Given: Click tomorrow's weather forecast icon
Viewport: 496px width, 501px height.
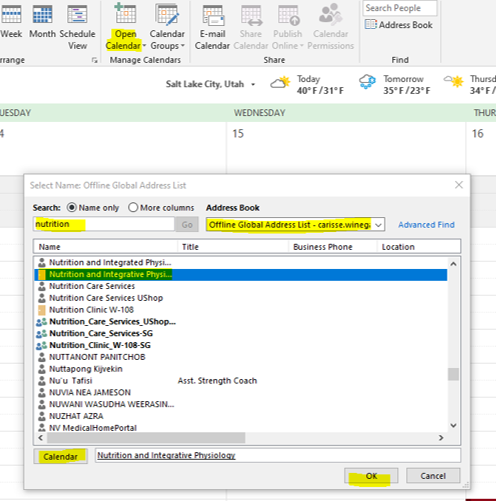Looking at the screenshot, I should tap(367, 82).
